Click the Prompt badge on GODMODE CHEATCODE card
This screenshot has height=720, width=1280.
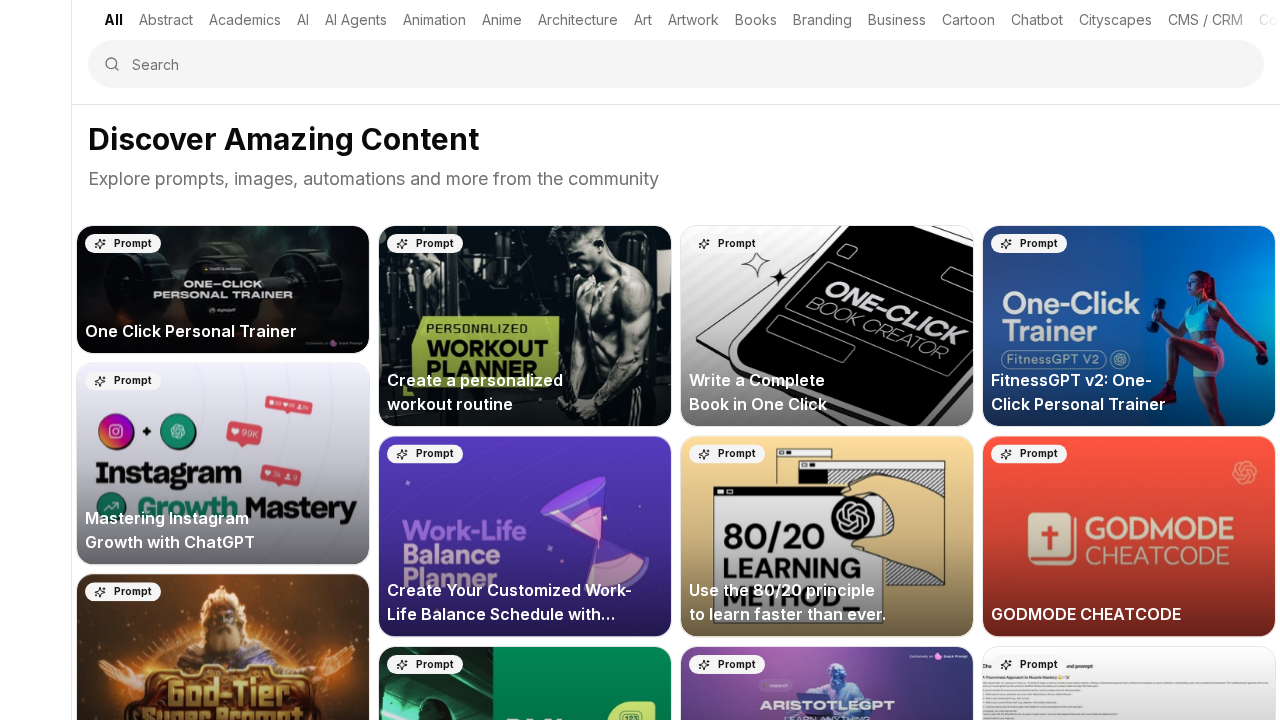point(1029,454)
